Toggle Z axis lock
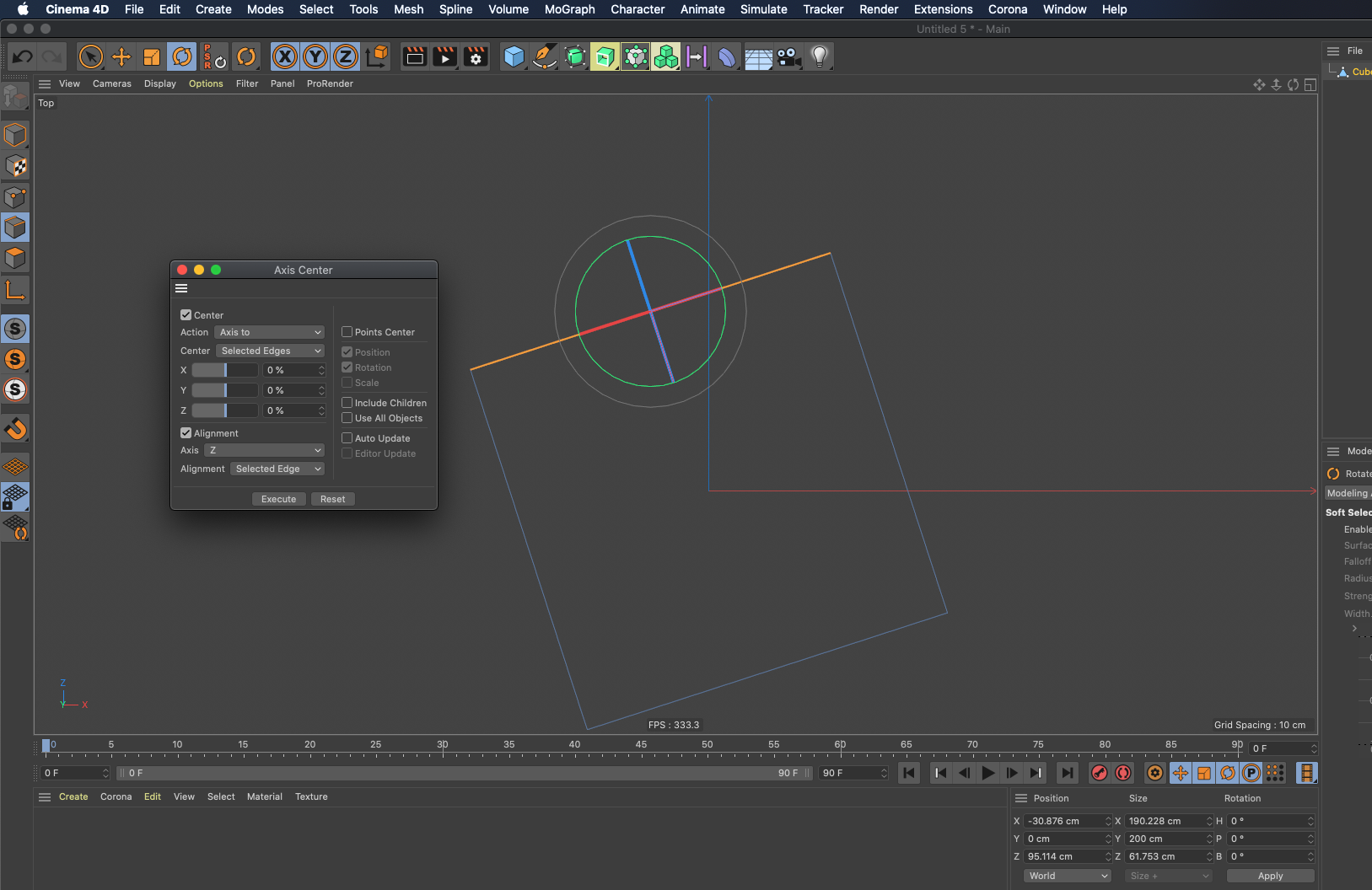Image resolution: width=1372 pixels, height=890 pixels. pos(346,57)
